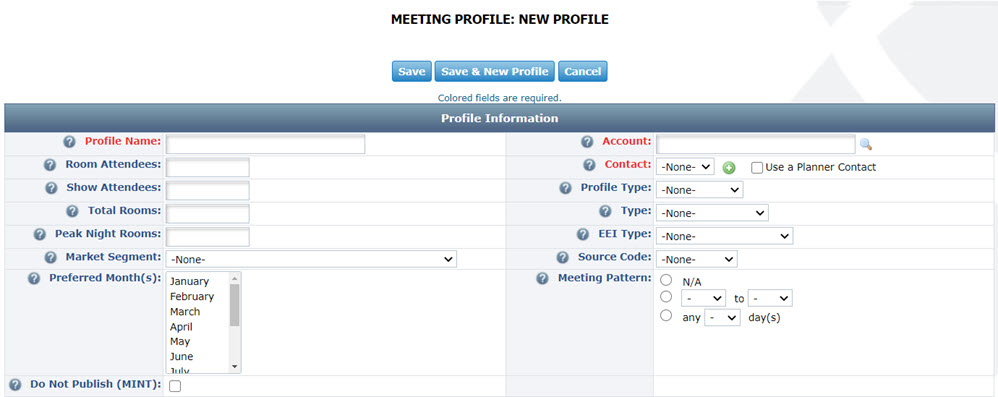Open the Market Segment dropdown
998x397 pixels.
pos(311,259)
